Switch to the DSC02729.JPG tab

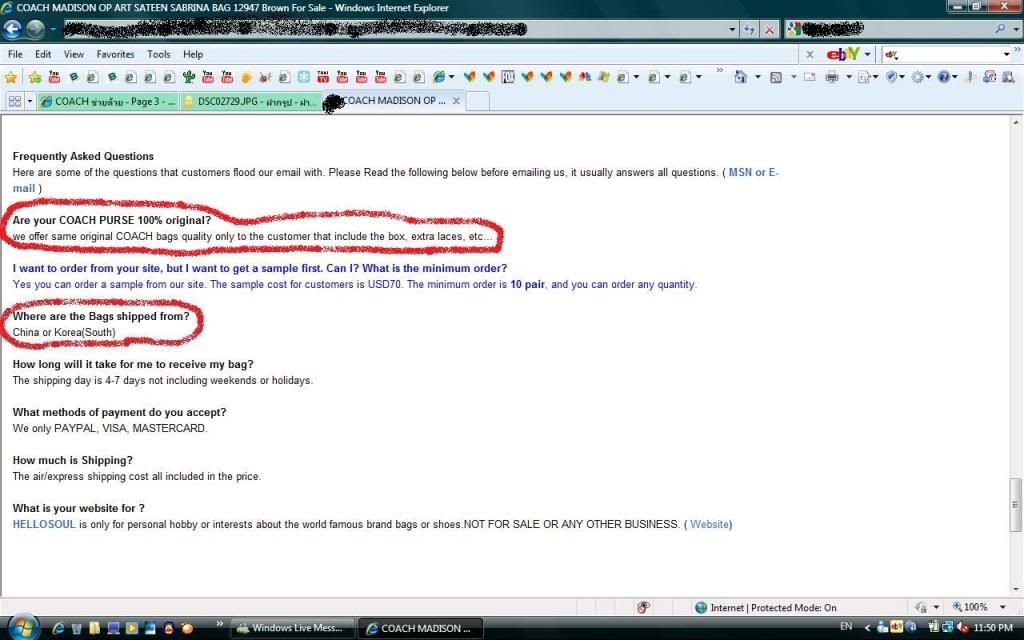click(x=251, y=101)
